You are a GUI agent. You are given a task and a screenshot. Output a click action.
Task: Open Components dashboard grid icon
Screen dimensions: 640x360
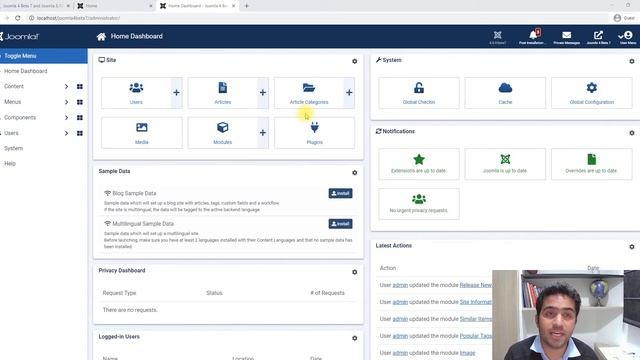coord(80,118)
